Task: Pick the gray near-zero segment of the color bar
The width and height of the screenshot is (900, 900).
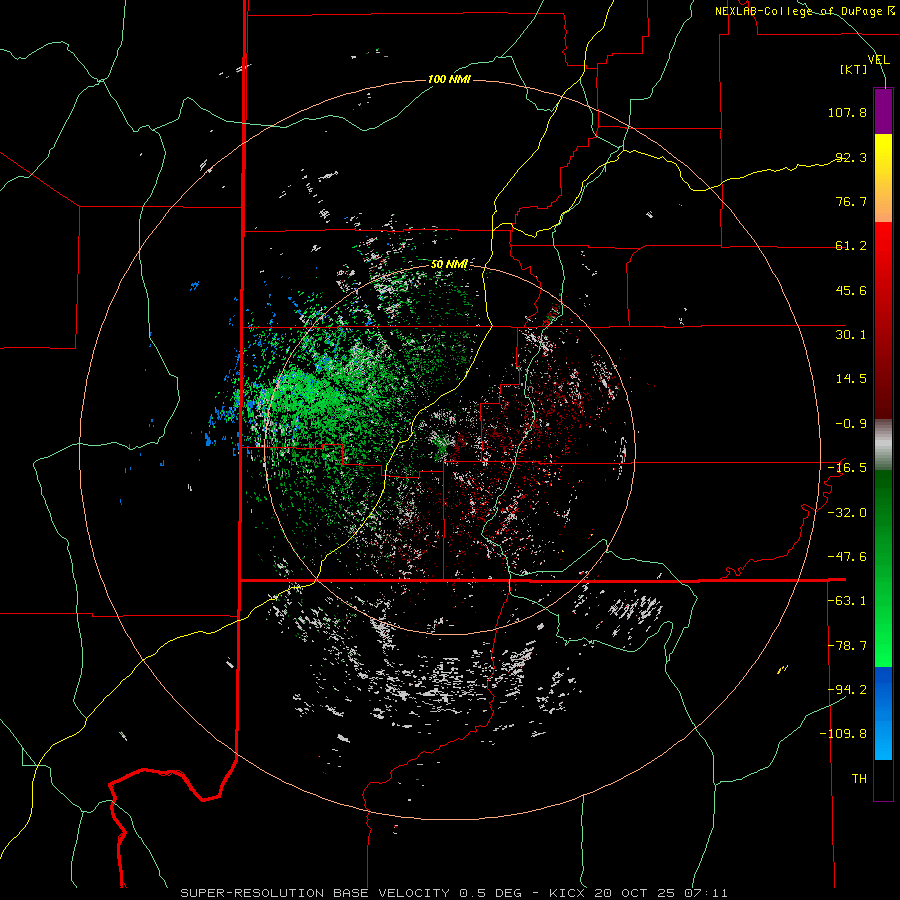Action: tap(883, 445)
